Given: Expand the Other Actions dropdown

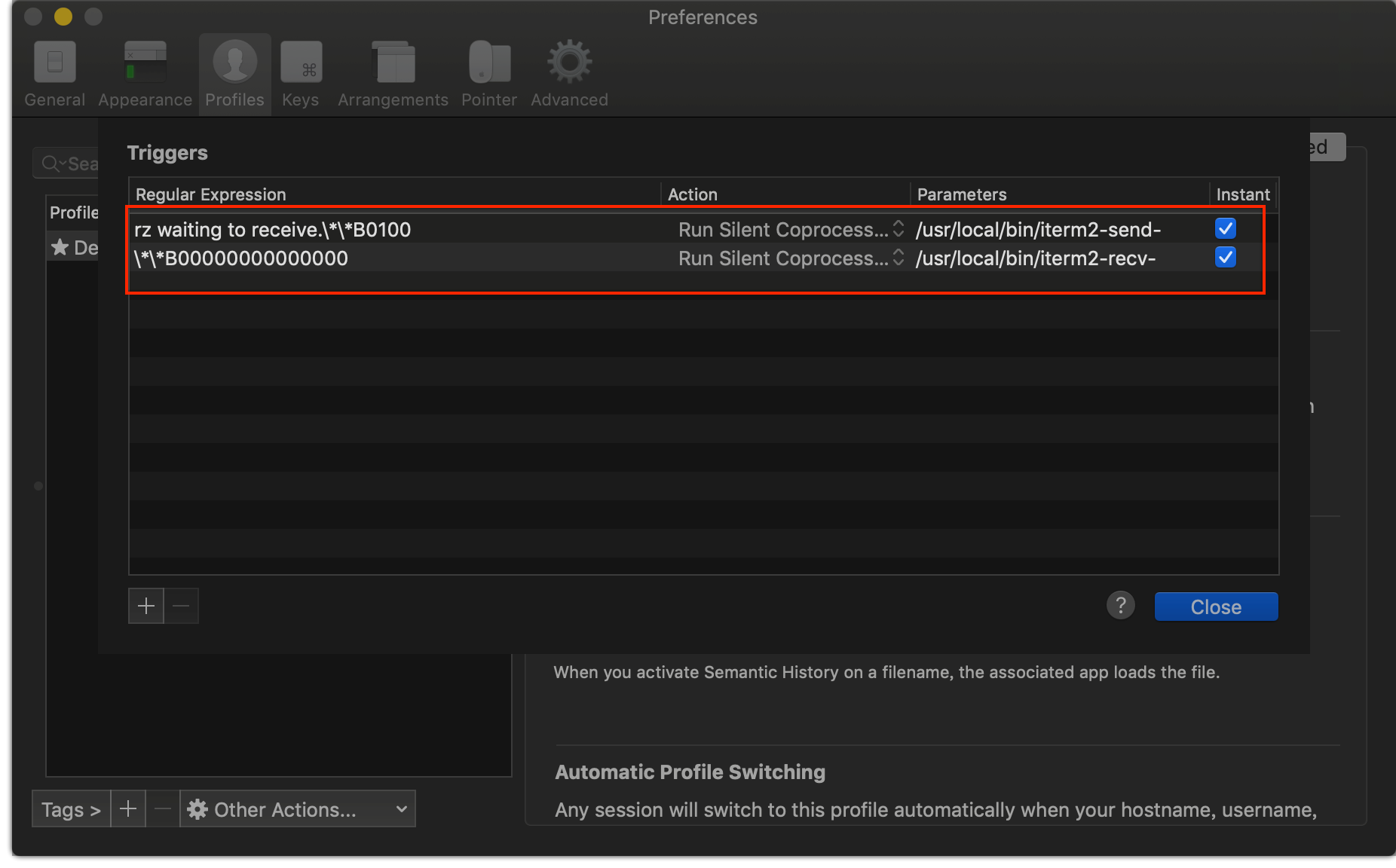Looking at the screenshot, I should click(x=298, y=809).
